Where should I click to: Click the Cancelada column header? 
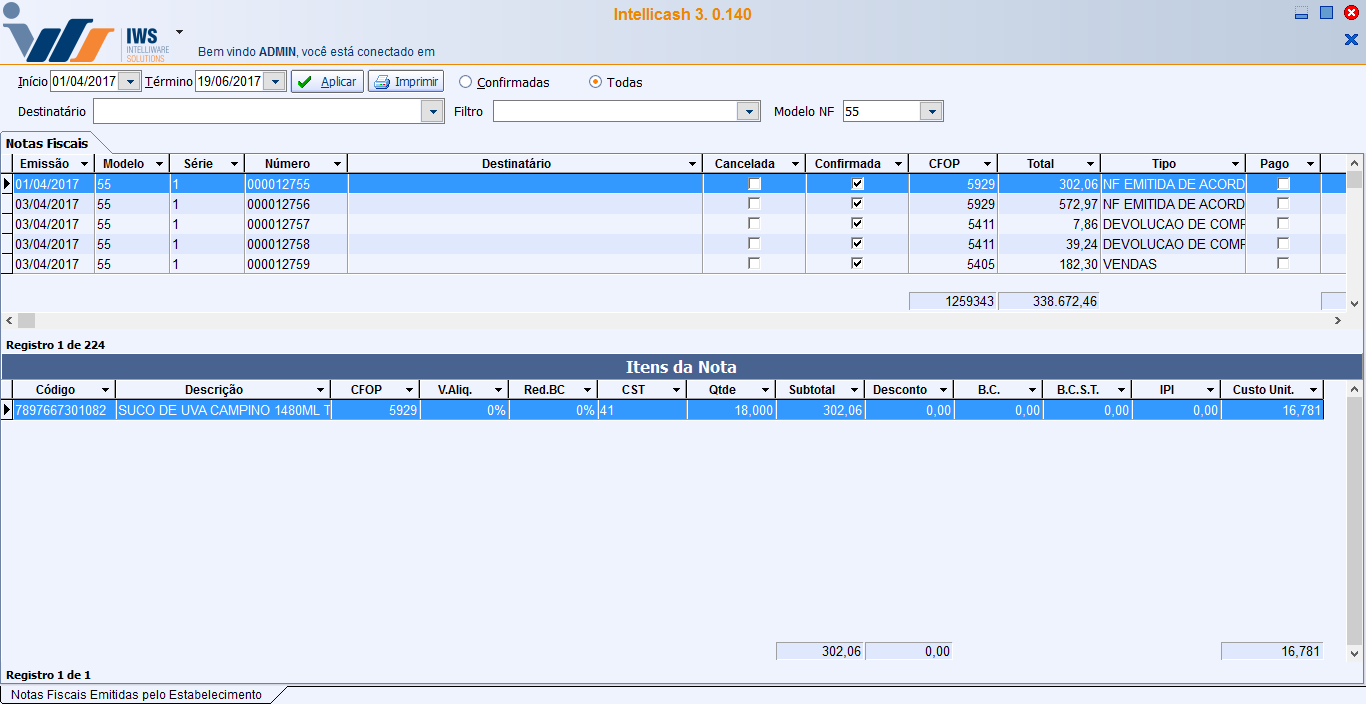(754, 164)
